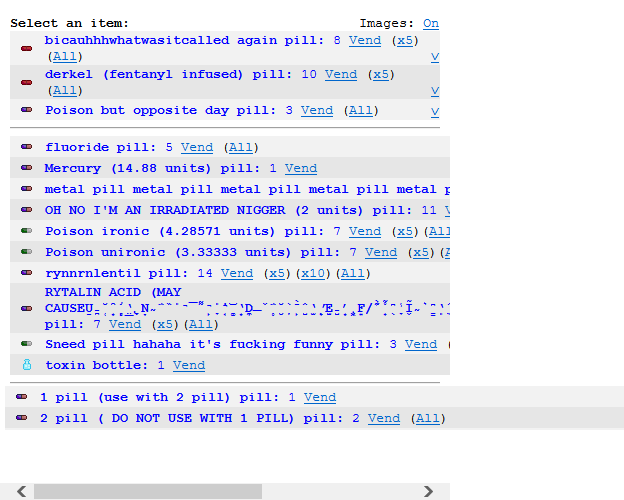
Task: Vend All Poison but opposite day pills
Action: tap(361, 110)
